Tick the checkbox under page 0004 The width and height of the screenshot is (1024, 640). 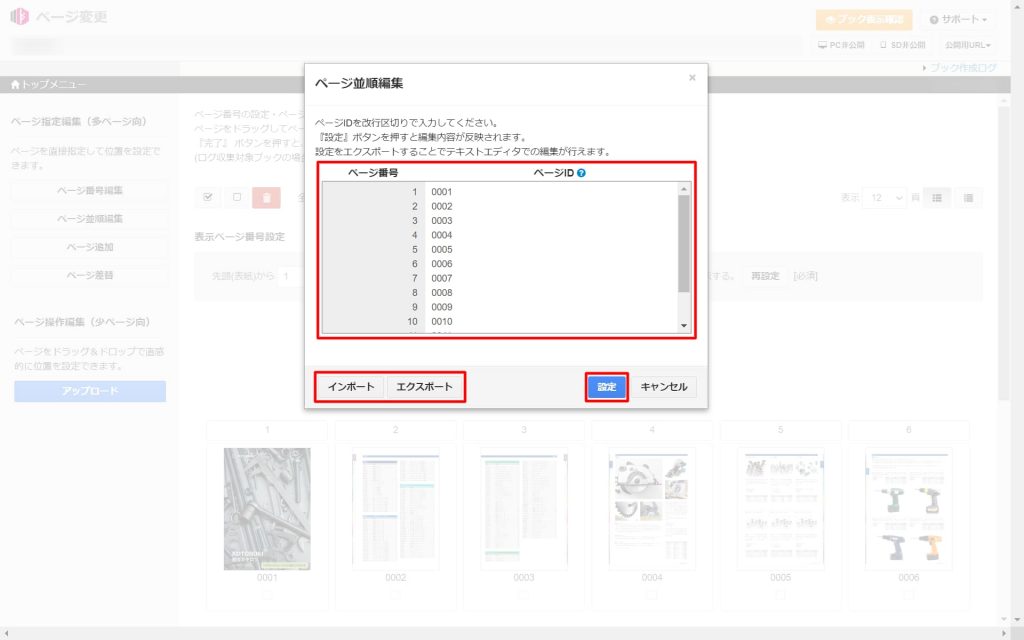click(652, 594)
